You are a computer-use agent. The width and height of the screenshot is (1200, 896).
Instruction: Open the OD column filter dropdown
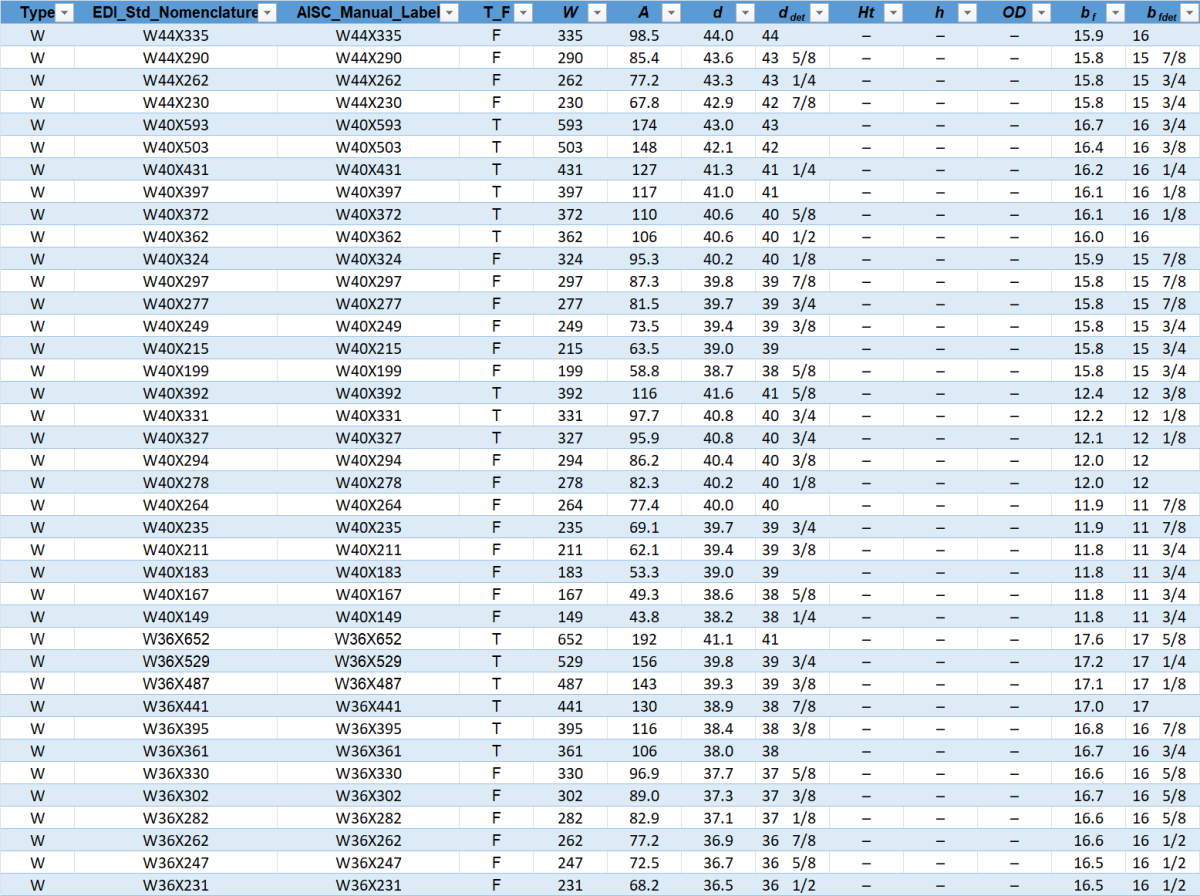[1041, 13]
